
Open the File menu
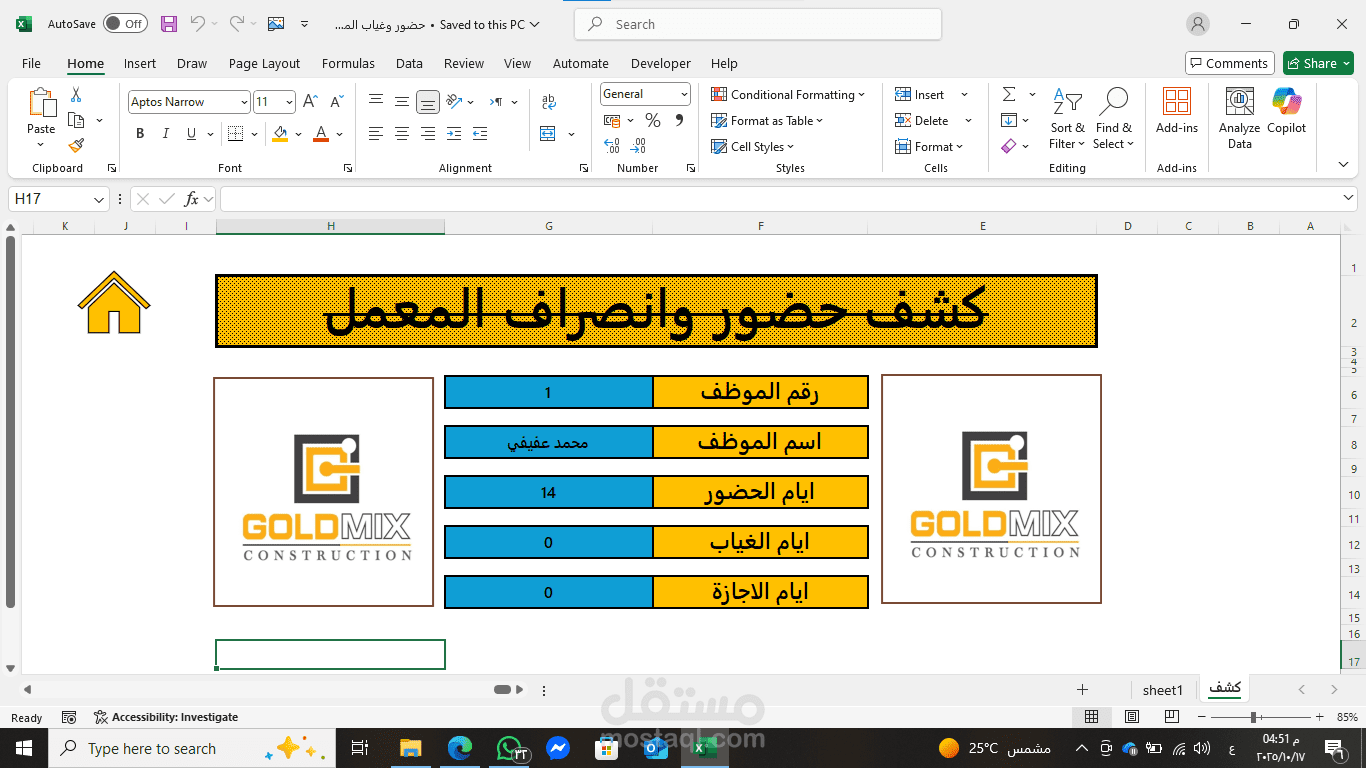coord(32,63)
